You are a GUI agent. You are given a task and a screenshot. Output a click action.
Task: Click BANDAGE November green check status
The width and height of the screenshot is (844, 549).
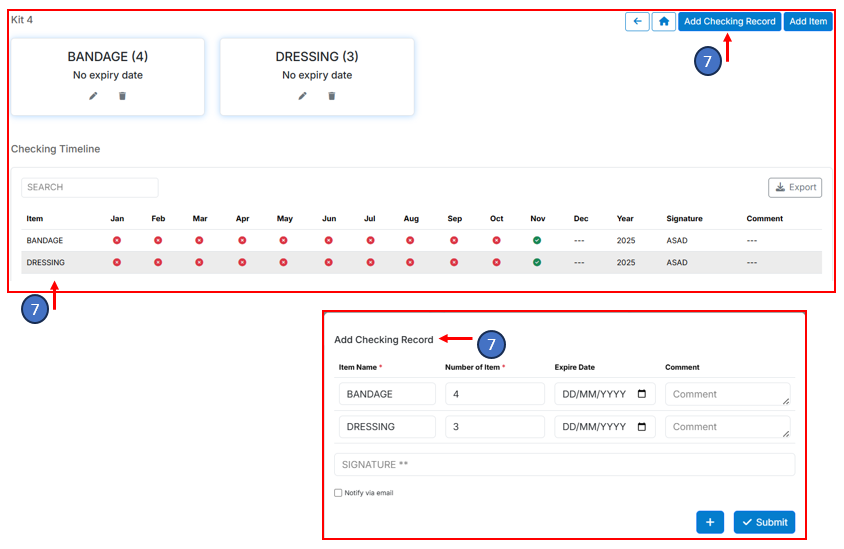[x=537, y=241]
